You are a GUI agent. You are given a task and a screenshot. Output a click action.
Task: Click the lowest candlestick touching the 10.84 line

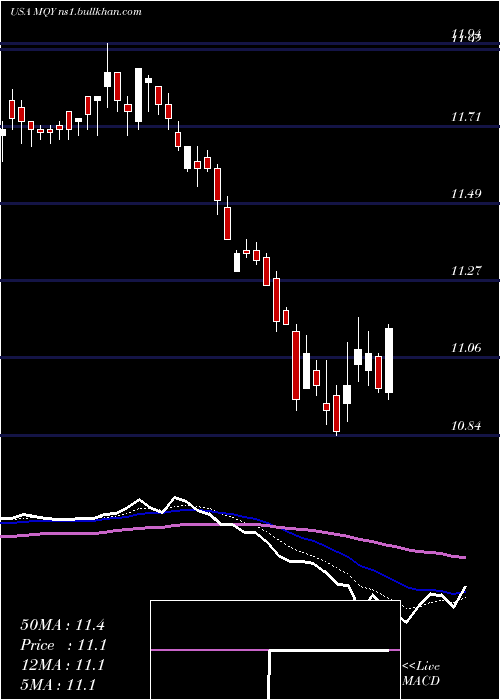(x=336, y=411)
